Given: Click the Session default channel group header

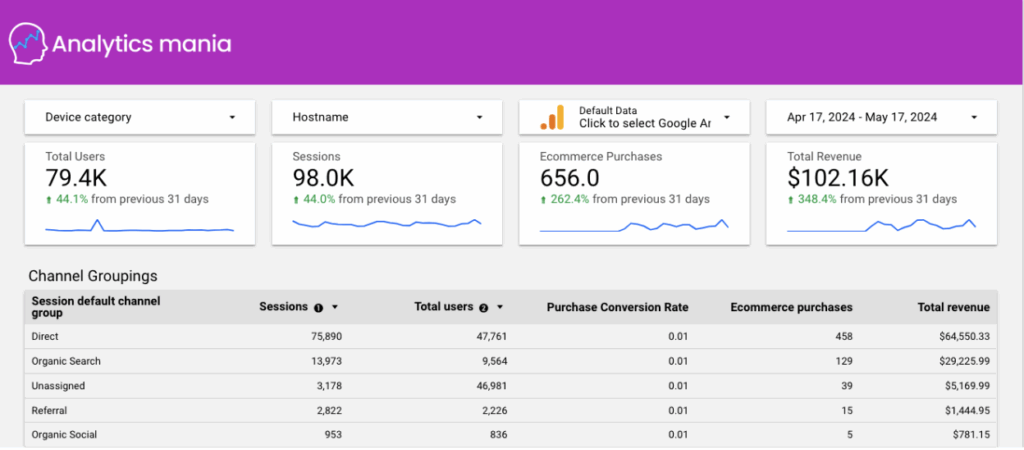Looking at the screenshot, I should tap(96, 307).
